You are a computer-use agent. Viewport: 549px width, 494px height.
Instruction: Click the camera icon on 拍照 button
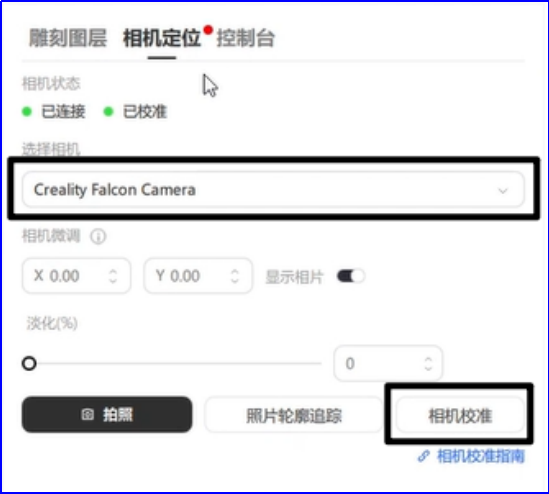tap(88, 414)
